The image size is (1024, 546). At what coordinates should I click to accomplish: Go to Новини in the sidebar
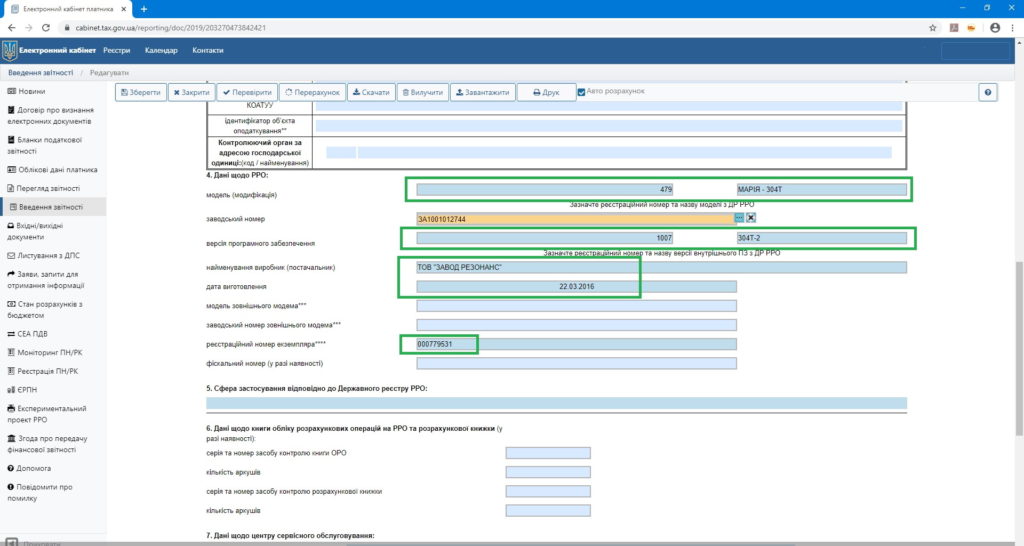(x=31, y=91)
